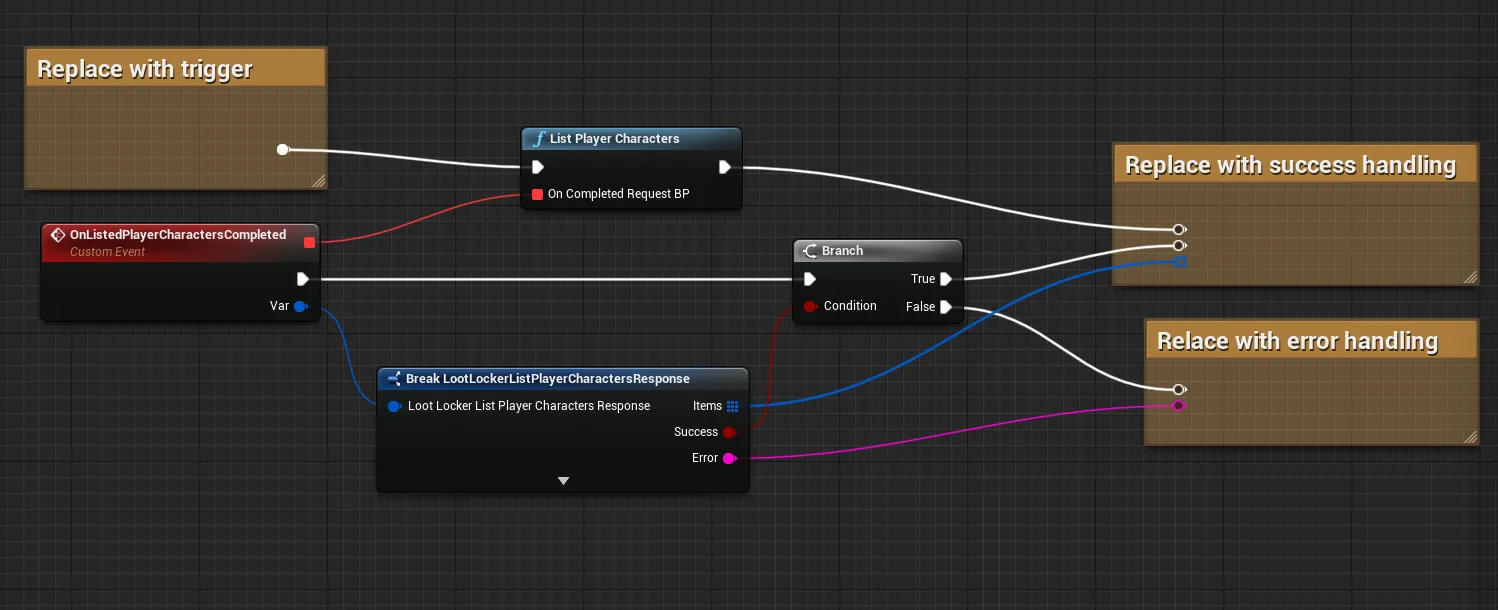Click the resize grip of Replace with trigger comment
Screen dimensions: 1498x610
[318, 181]
